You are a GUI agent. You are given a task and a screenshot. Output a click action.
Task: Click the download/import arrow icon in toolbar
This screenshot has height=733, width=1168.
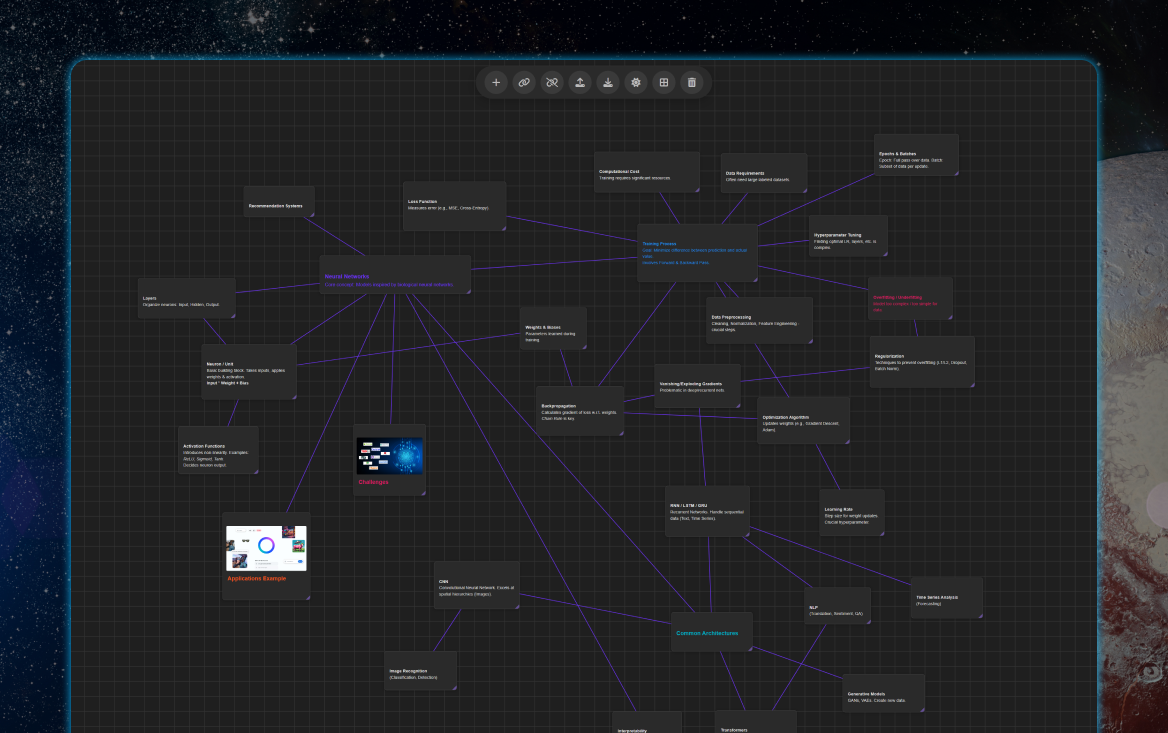(607, 82)
